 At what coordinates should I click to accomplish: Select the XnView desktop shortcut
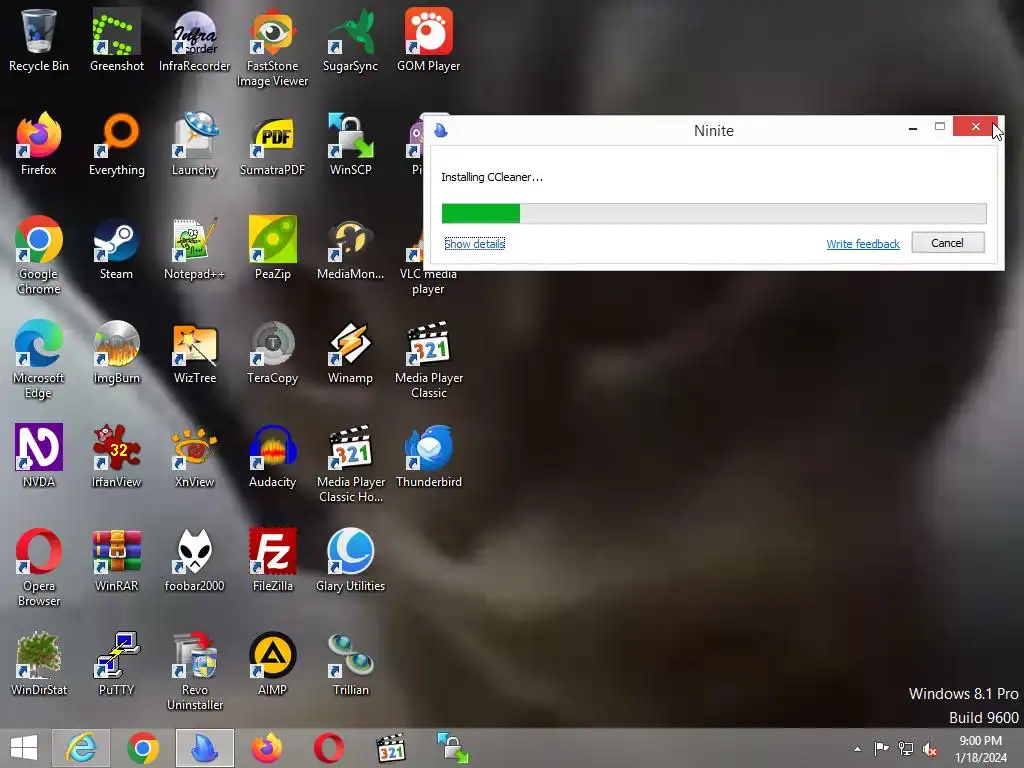coord(195,456)
